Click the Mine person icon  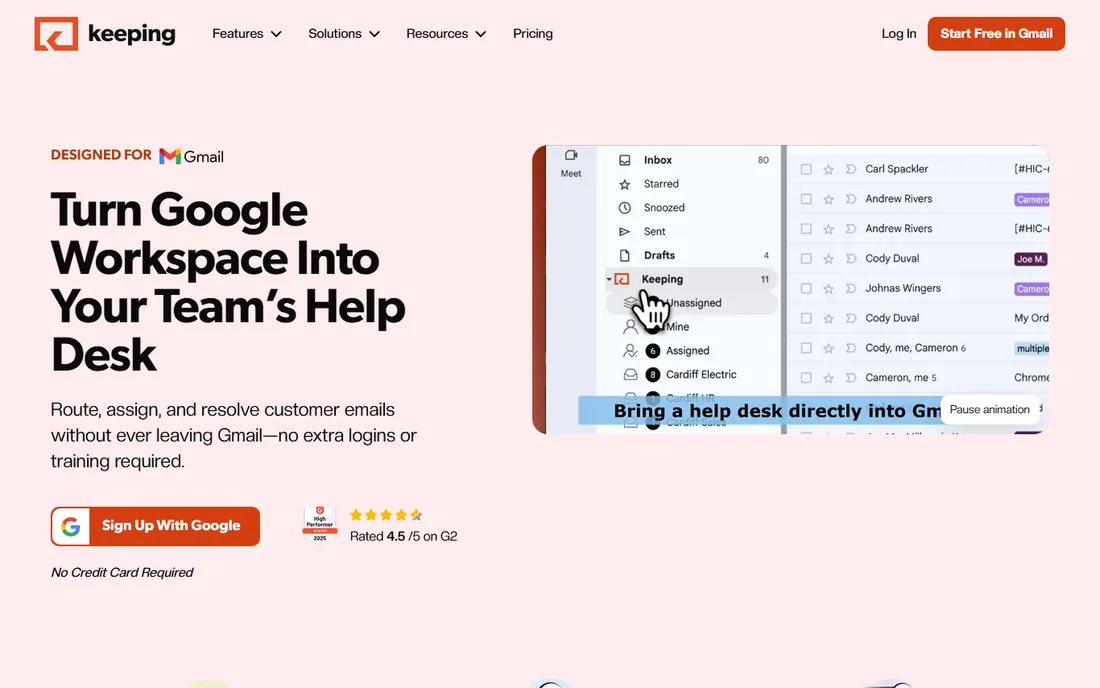631,327
